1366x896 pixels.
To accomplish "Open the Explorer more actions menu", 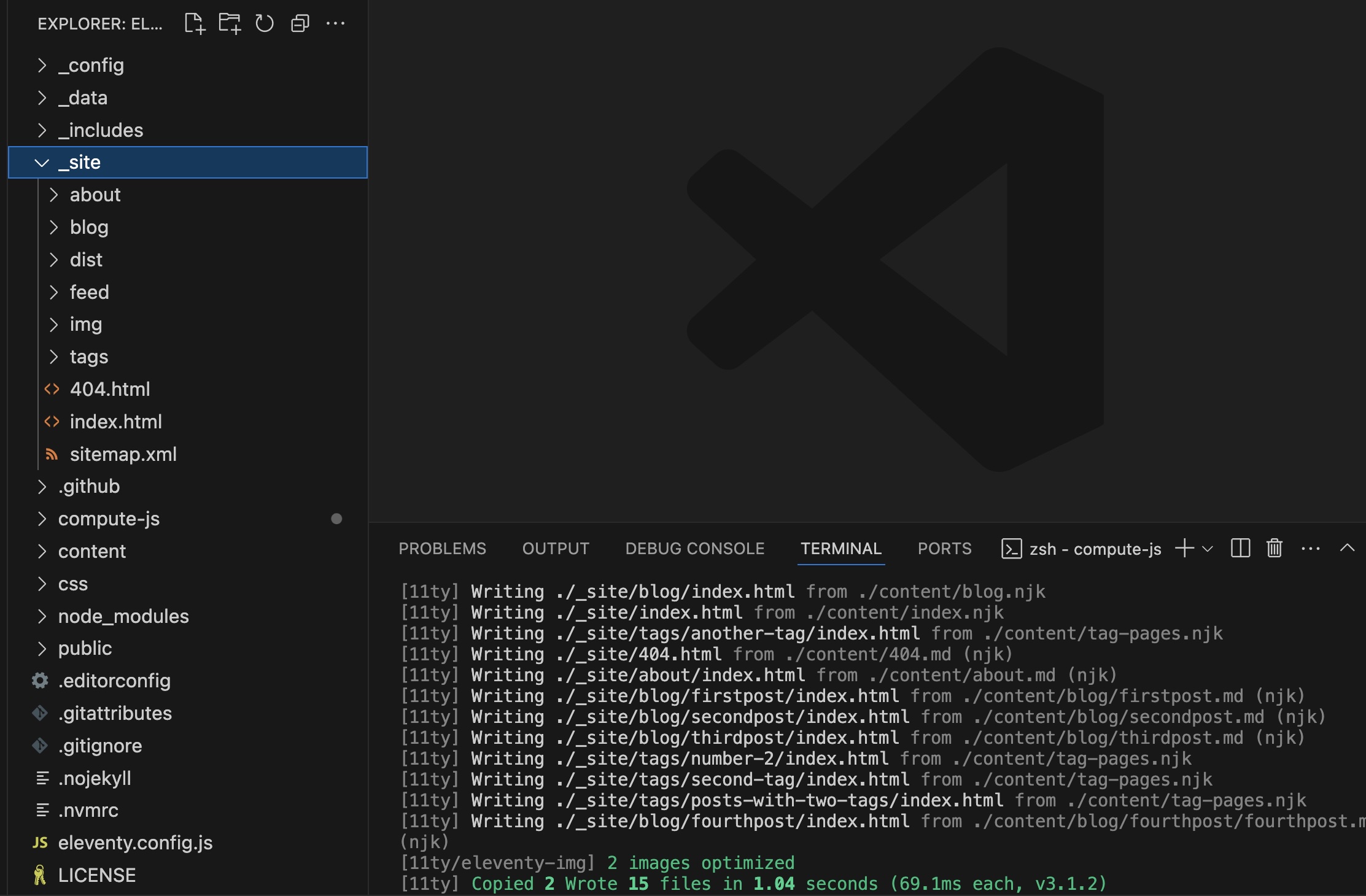I will click(336, 23).
